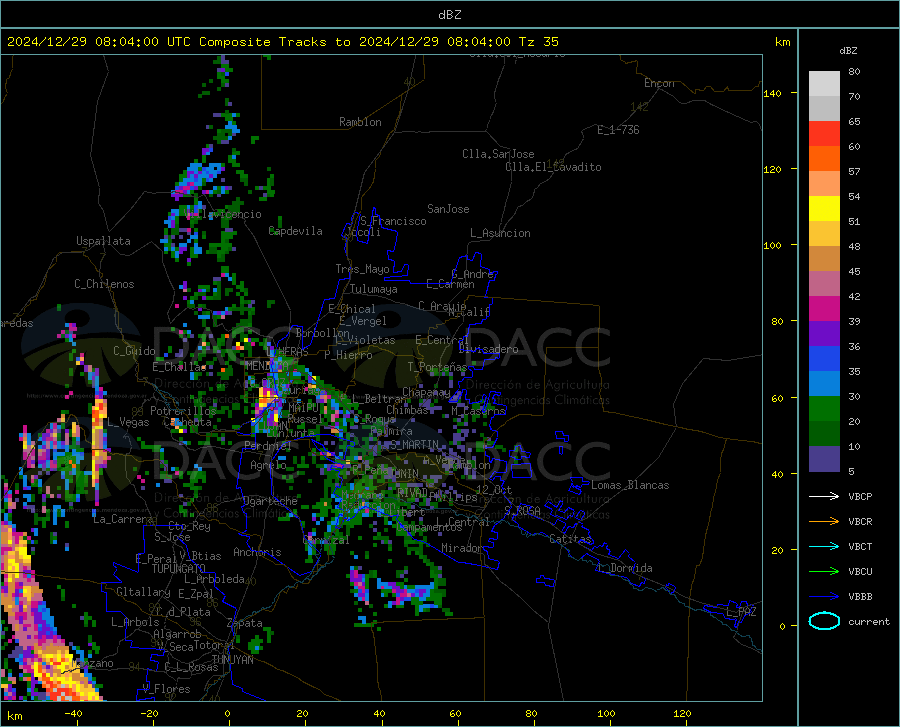The height and width of the screenshot is (727, 900).
Task: Click the 'Composite Tracks to' header text
Action: coord(274,42)
